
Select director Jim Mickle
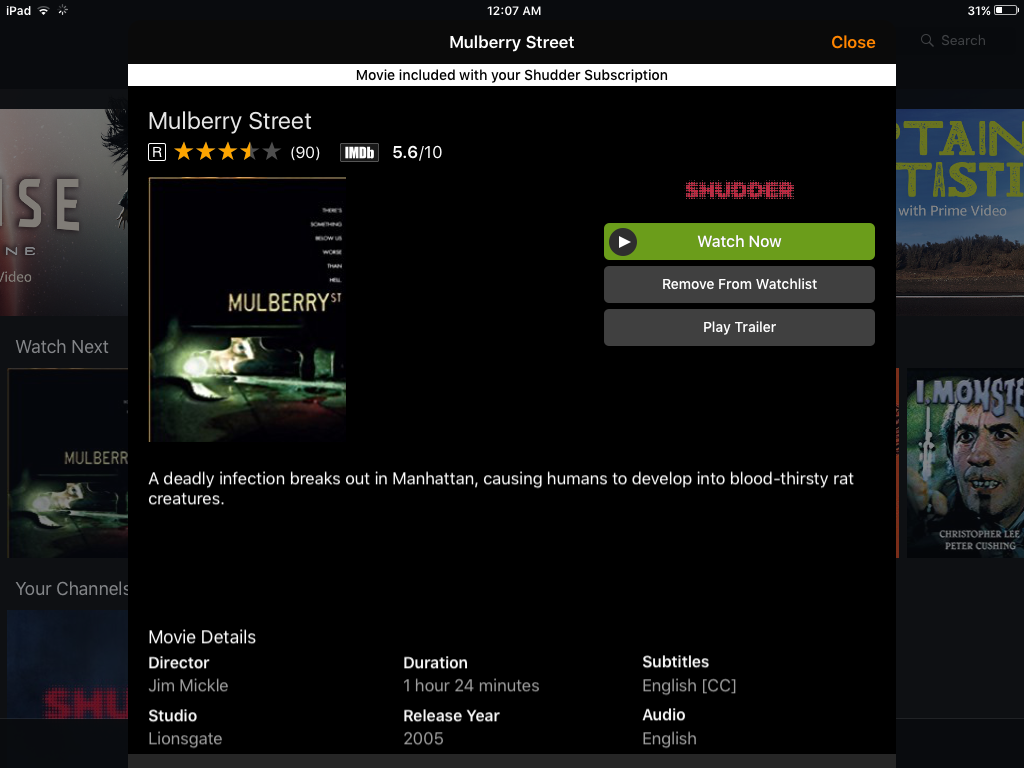pyautogui.click(x=188, y=686)
